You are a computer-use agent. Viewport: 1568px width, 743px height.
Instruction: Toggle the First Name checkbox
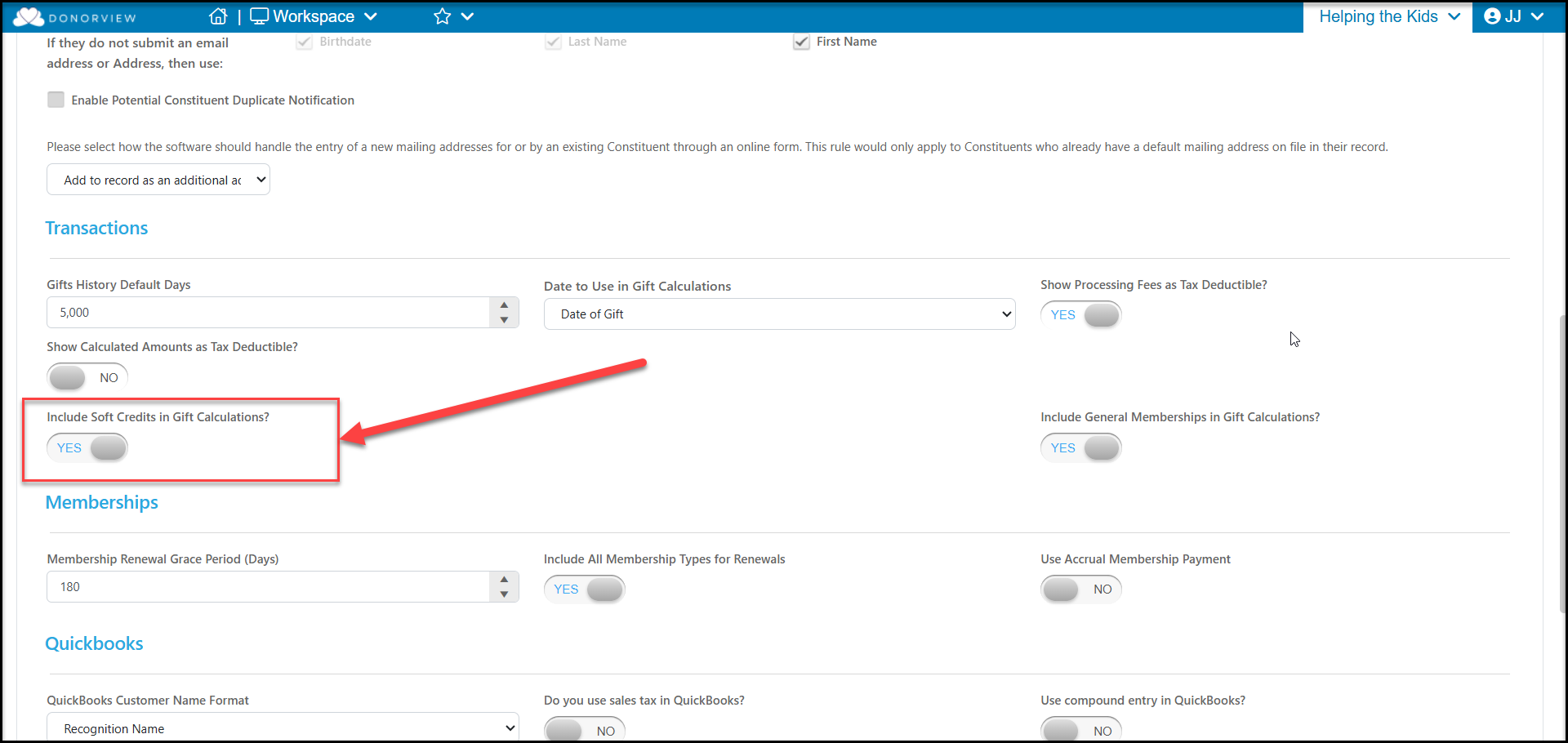coord(801,42)
